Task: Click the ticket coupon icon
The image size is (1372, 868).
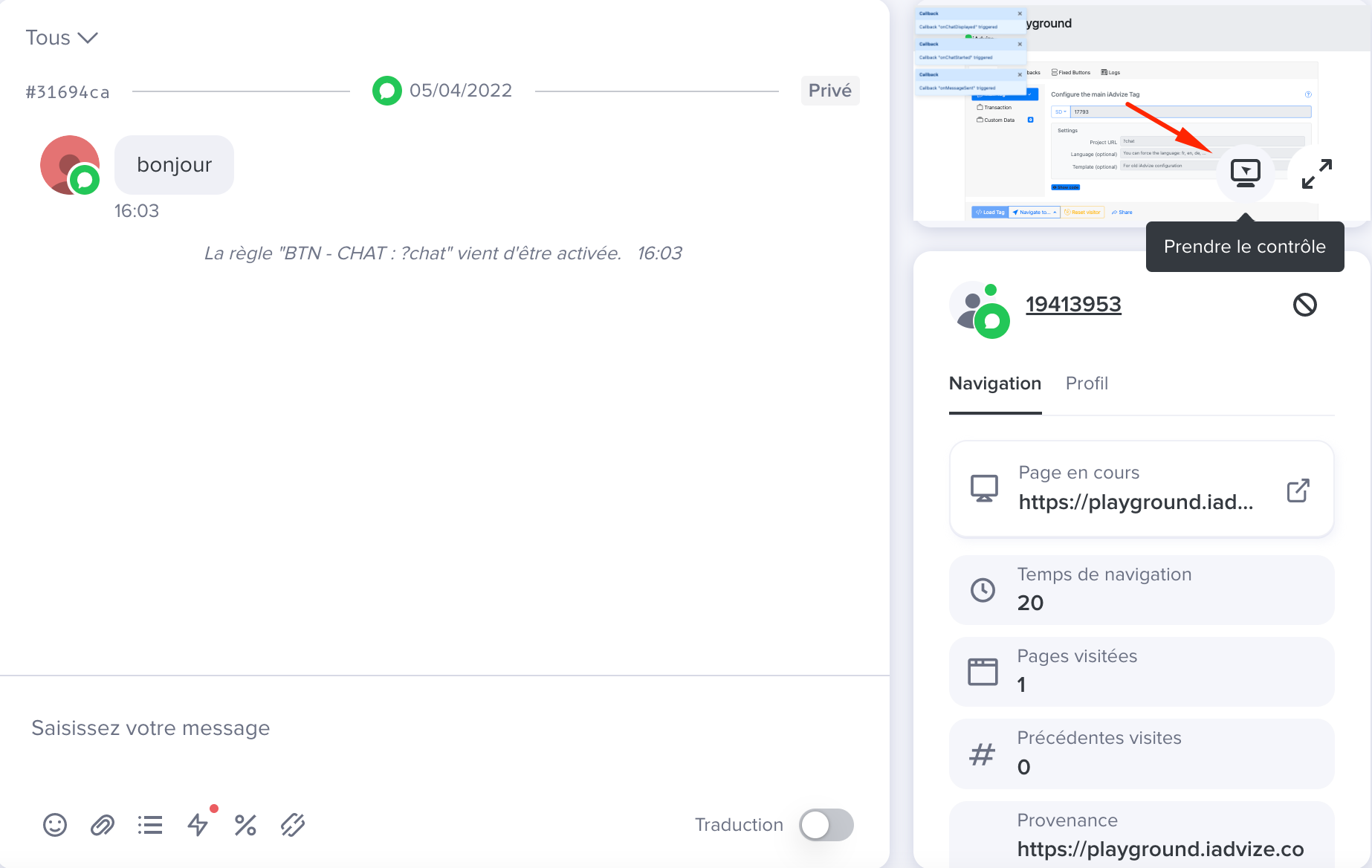Action: (x=293, y=825)
